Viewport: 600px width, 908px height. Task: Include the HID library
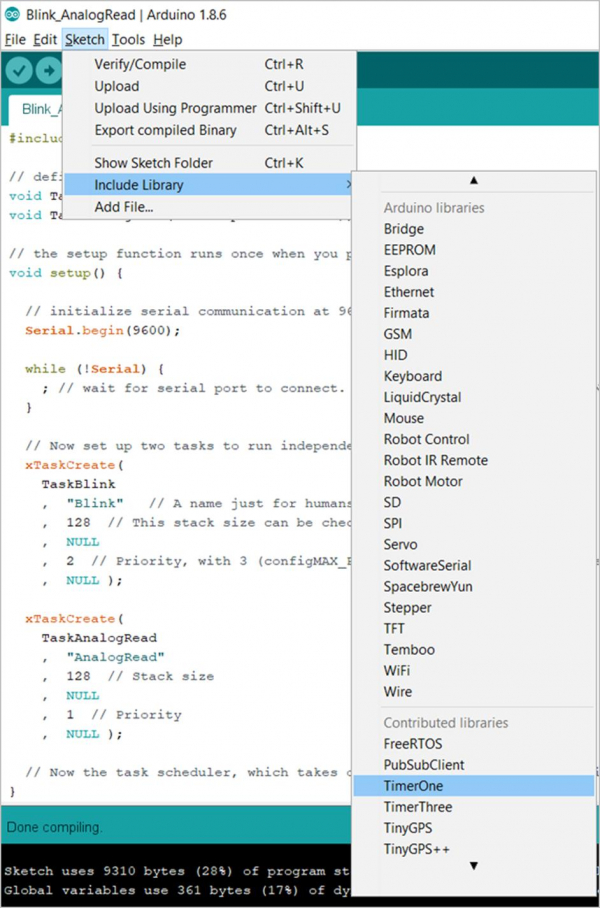(474, 355)
